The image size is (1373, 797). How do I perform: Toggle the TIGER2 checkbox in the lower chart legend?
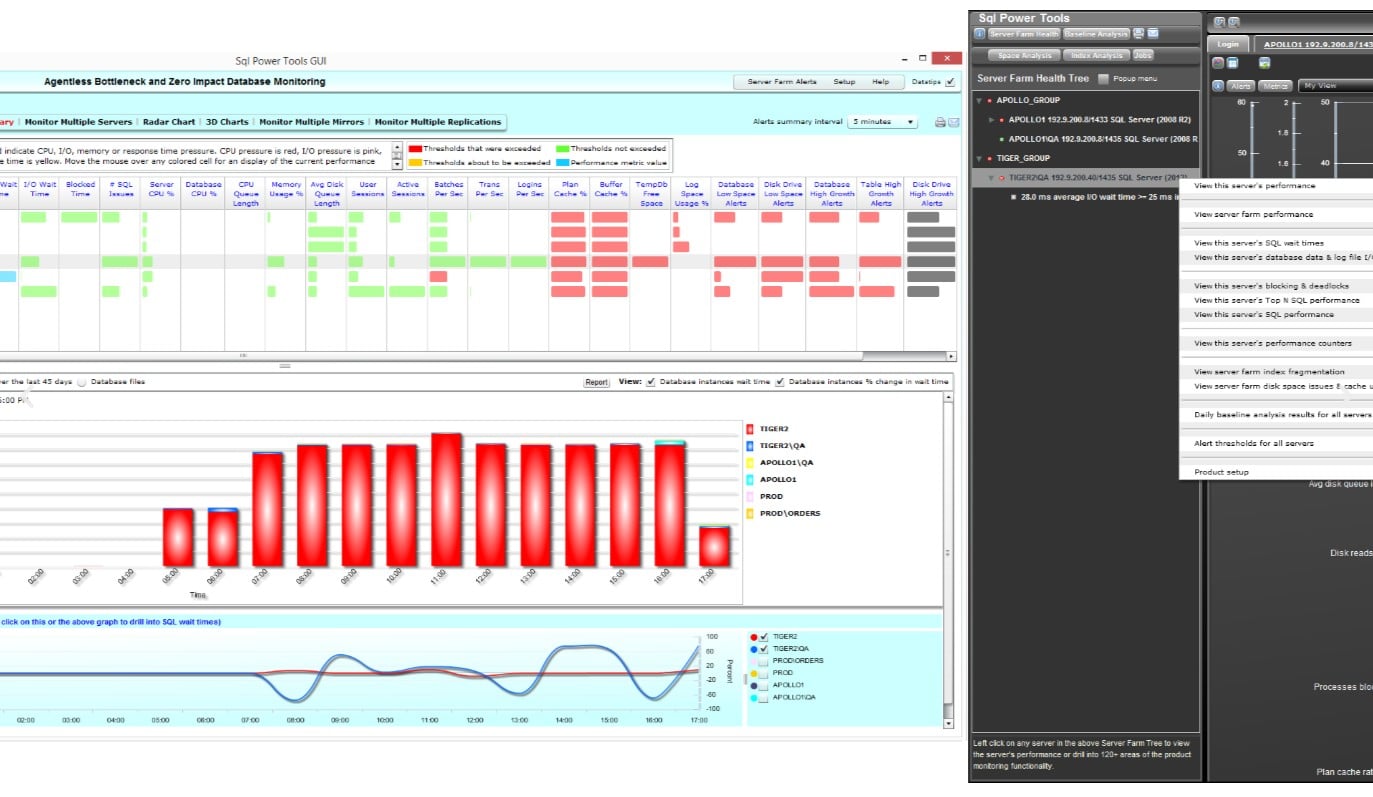763,637
